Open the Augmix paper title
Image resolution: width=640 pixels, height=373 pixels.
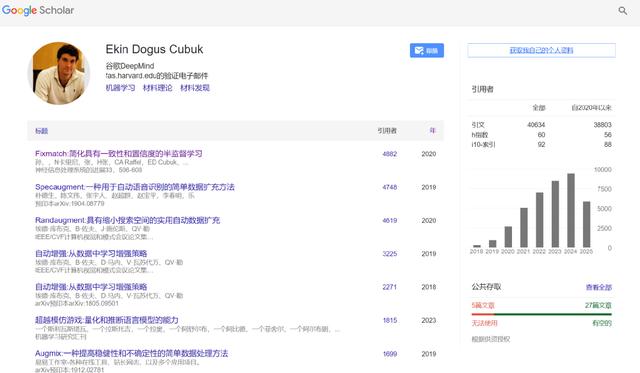coord(131,353)
